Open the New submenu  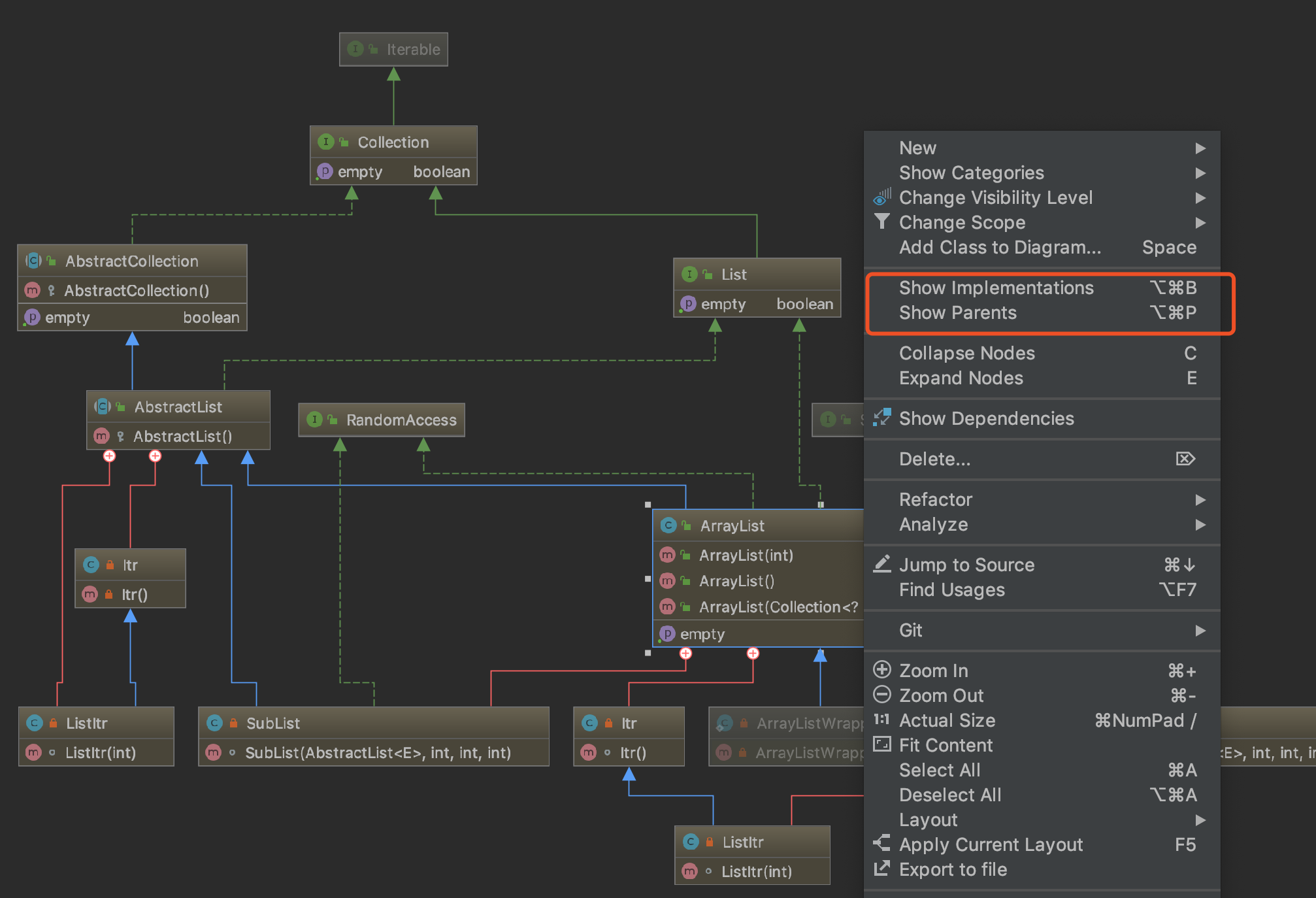917,148
